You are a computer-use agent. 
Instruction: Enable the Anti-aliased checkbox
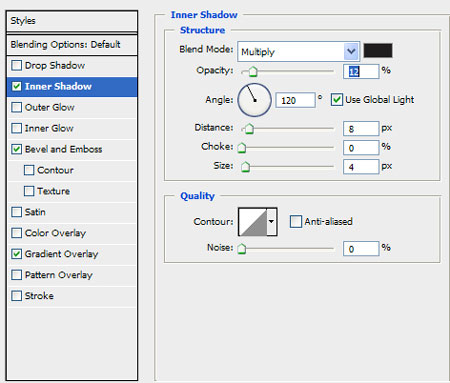(x=296, y=221)
